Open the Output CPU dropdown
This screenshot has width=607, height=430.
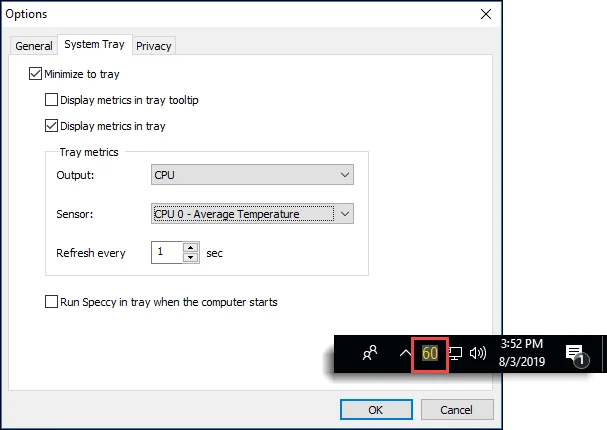(252, 175)
